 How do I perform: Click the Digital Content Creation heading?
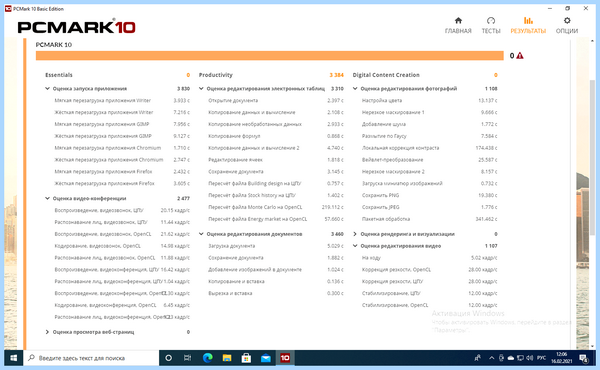[x=386, y=75]
